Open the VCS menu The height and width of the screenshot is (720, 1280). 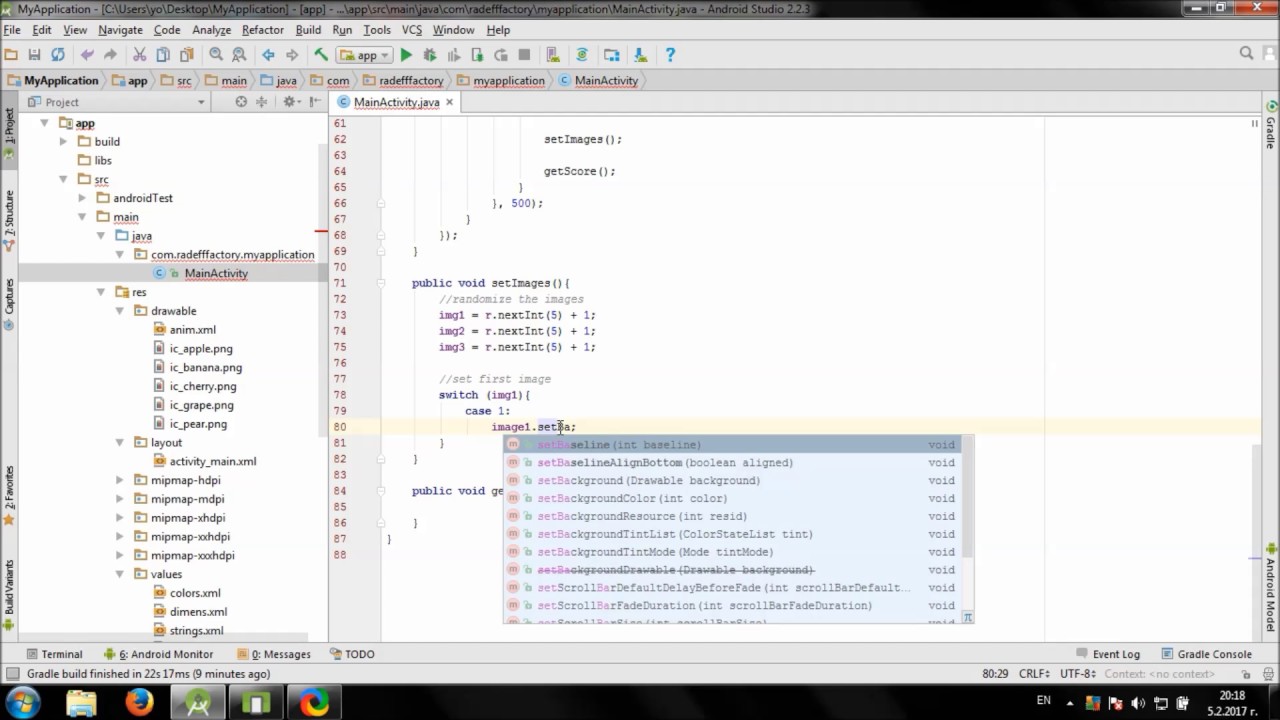[x=412, y=30]
